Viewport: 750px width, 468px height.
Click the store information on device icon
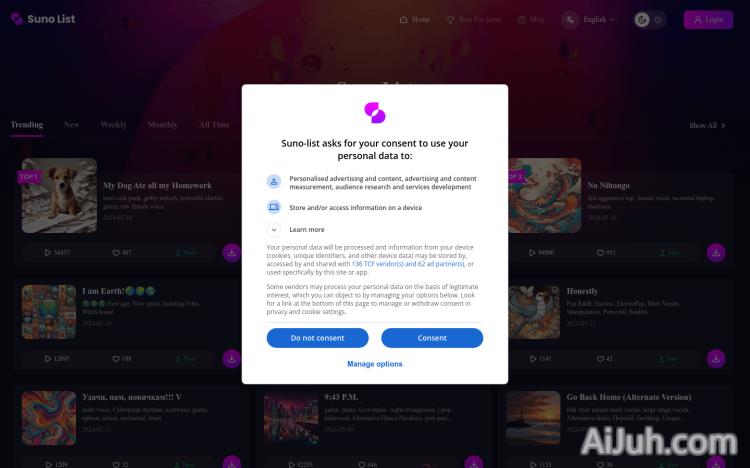click(274, 207)
